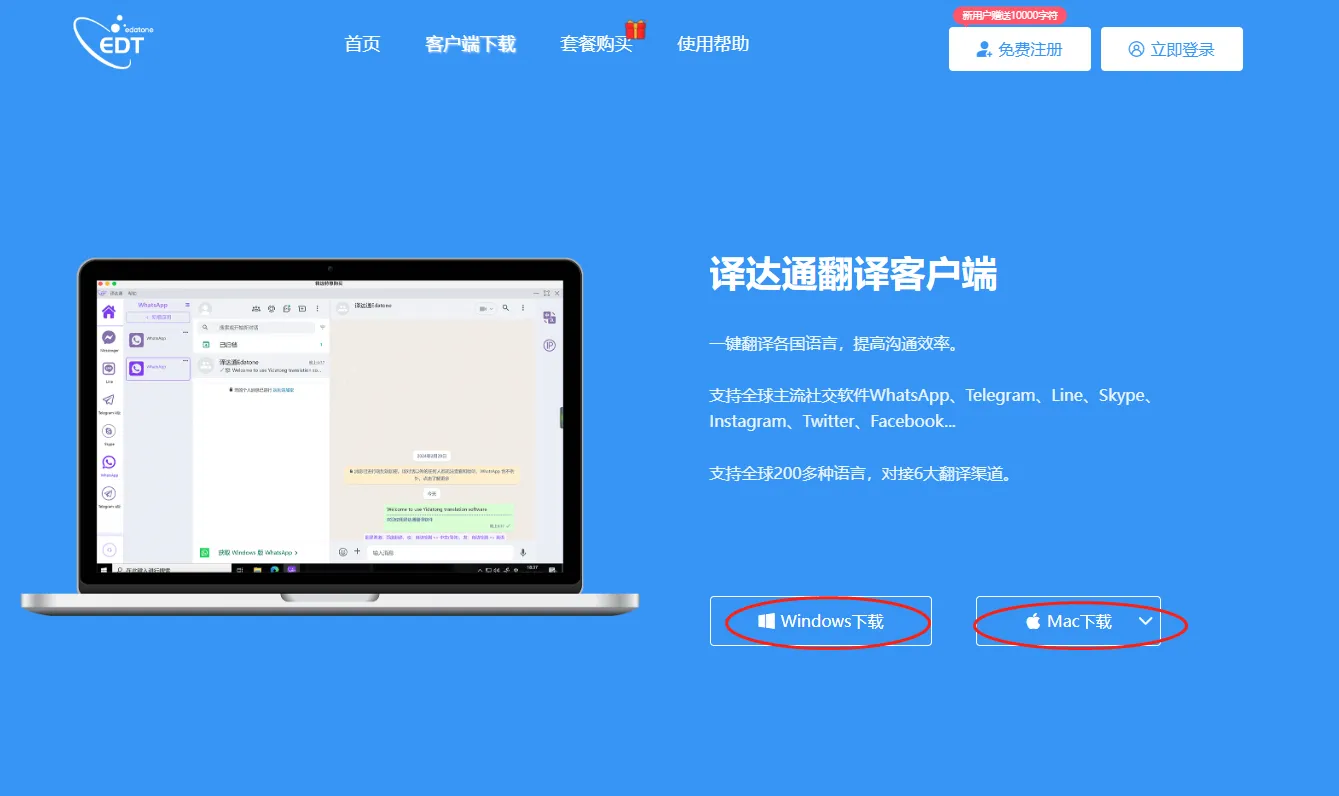Select the Line icon in preview sidebar
The image size is (1339, 796).
pos(109,370)
